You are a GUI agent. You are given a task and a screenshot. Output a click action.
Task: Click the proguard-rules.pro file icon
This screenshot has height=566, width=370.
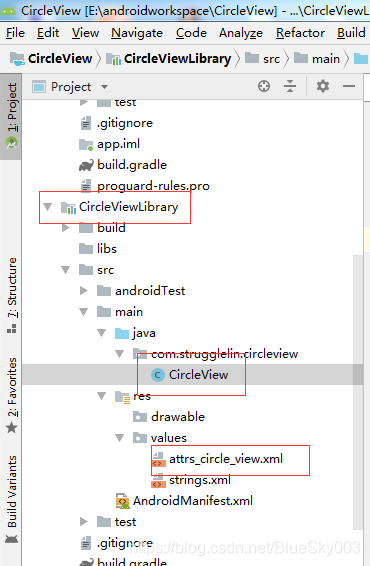[x=86, y=186]
